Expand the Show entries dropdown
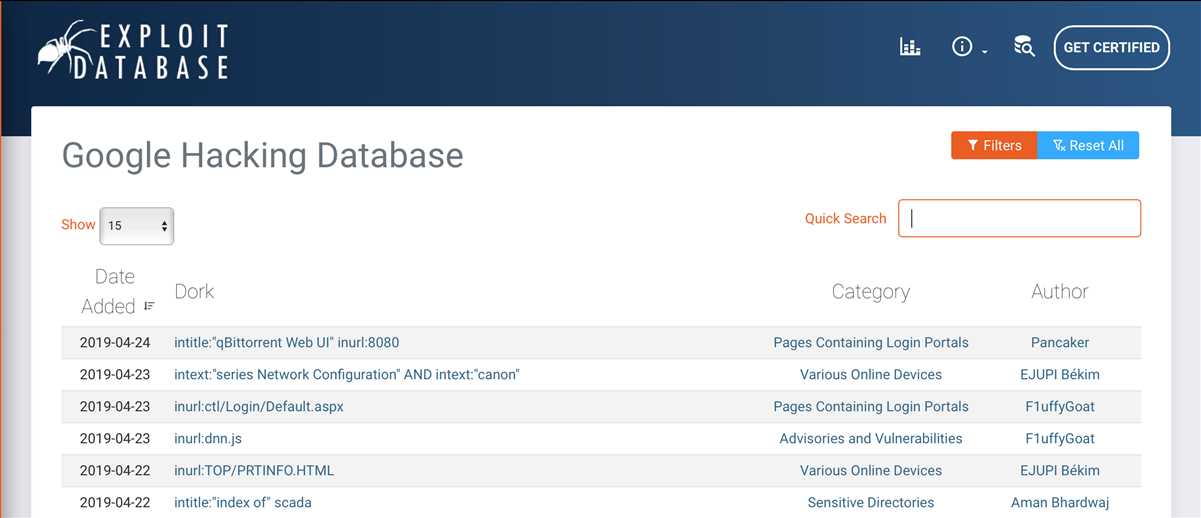 137,226
